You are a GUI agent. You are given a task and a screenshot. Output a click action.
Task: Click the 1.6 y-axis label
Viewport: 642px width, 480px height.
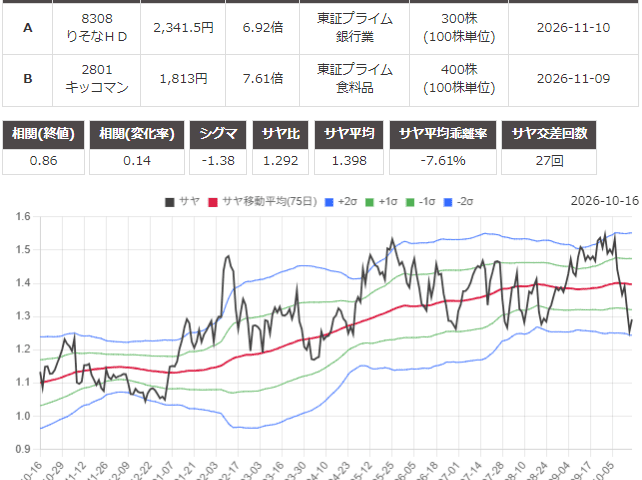23,217
